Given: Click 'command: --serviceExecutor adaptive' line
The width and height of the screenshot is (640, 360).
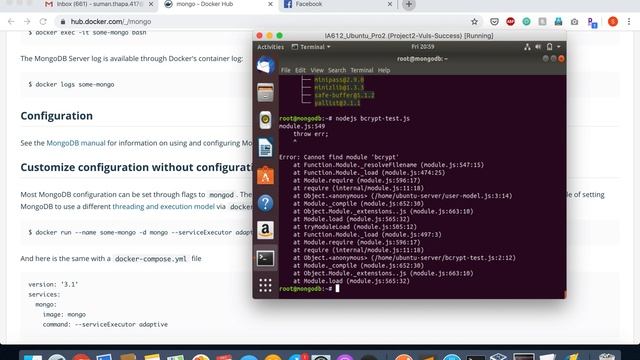Looking at the screenshot, I should click(x=105, y=324).
